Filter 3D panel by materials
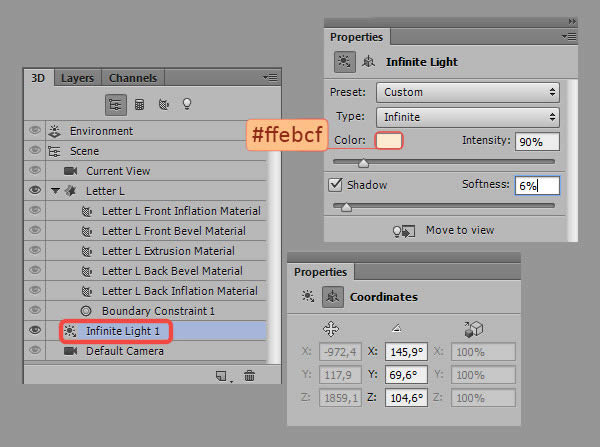The image size is (600, 447). coord(164,104)
